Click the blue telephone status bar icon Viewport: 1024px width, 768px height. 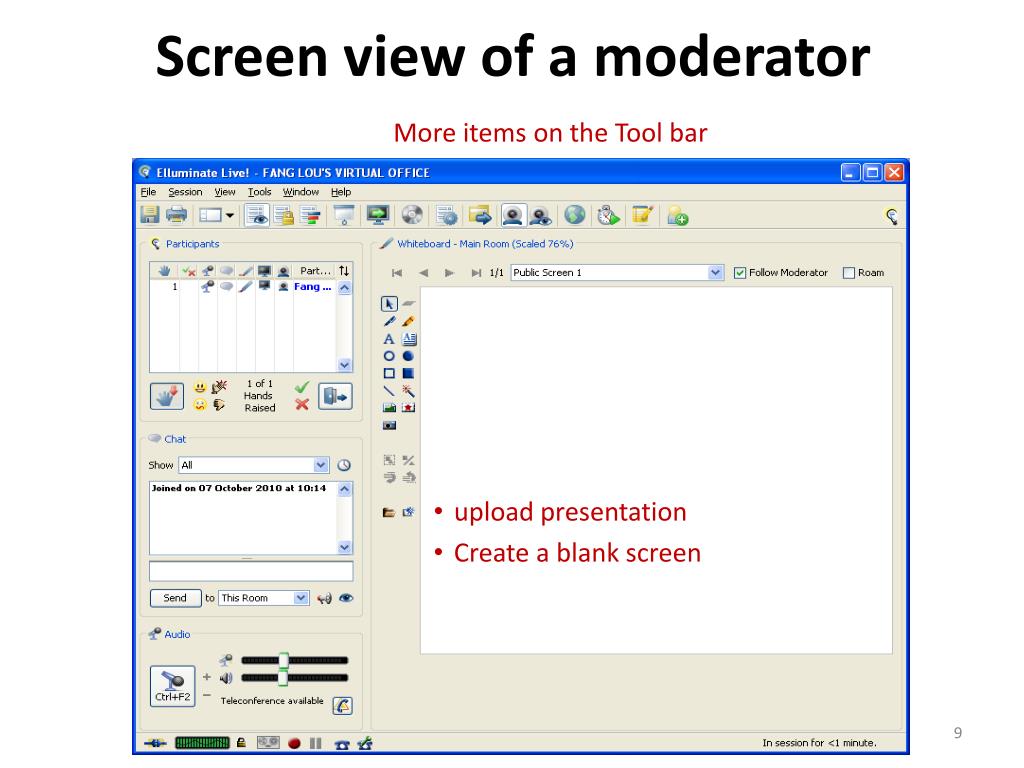pos(342,744)
